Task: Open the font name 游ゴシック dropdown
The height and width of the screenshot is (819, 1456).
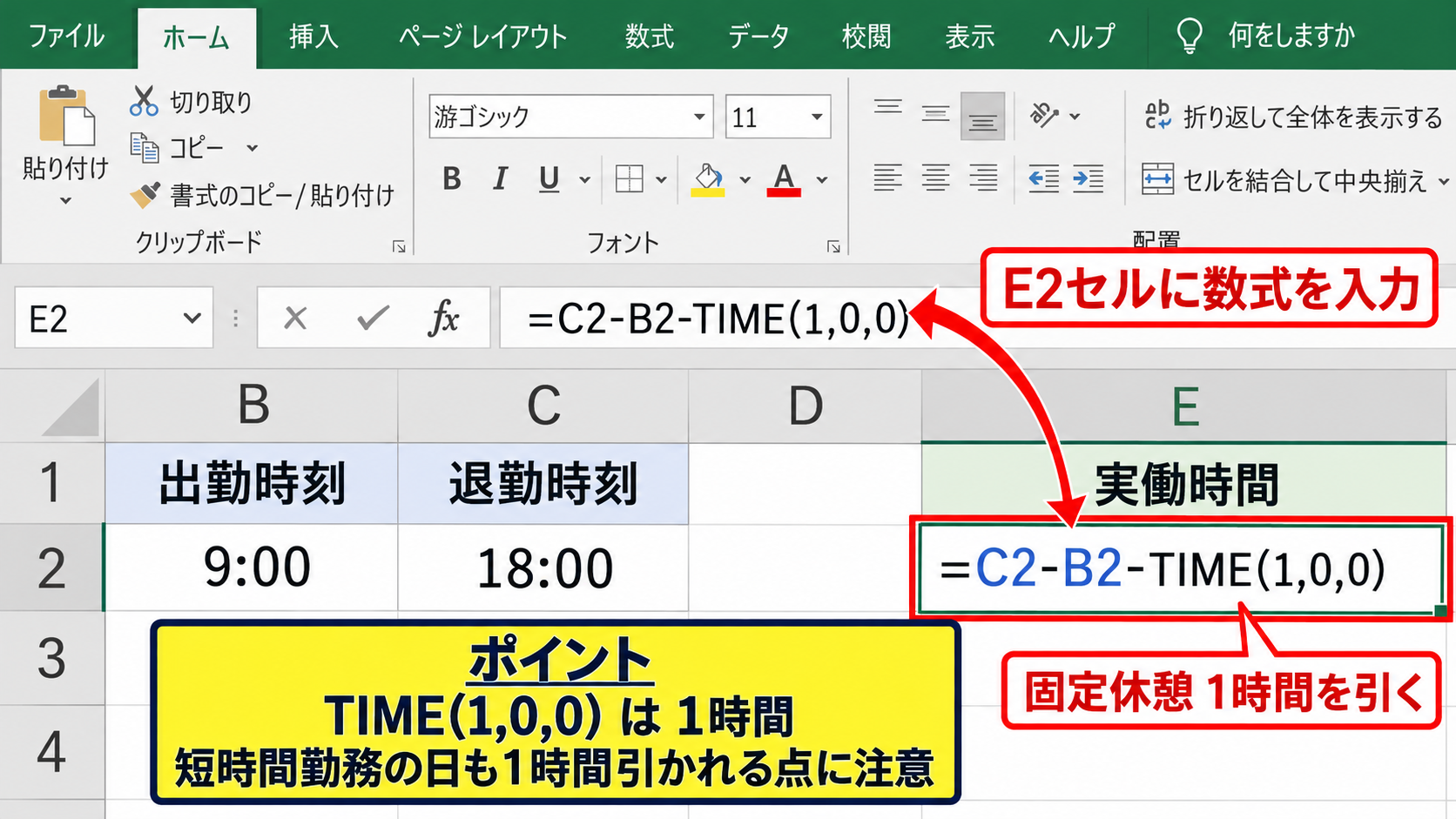Action: (699, 117)
